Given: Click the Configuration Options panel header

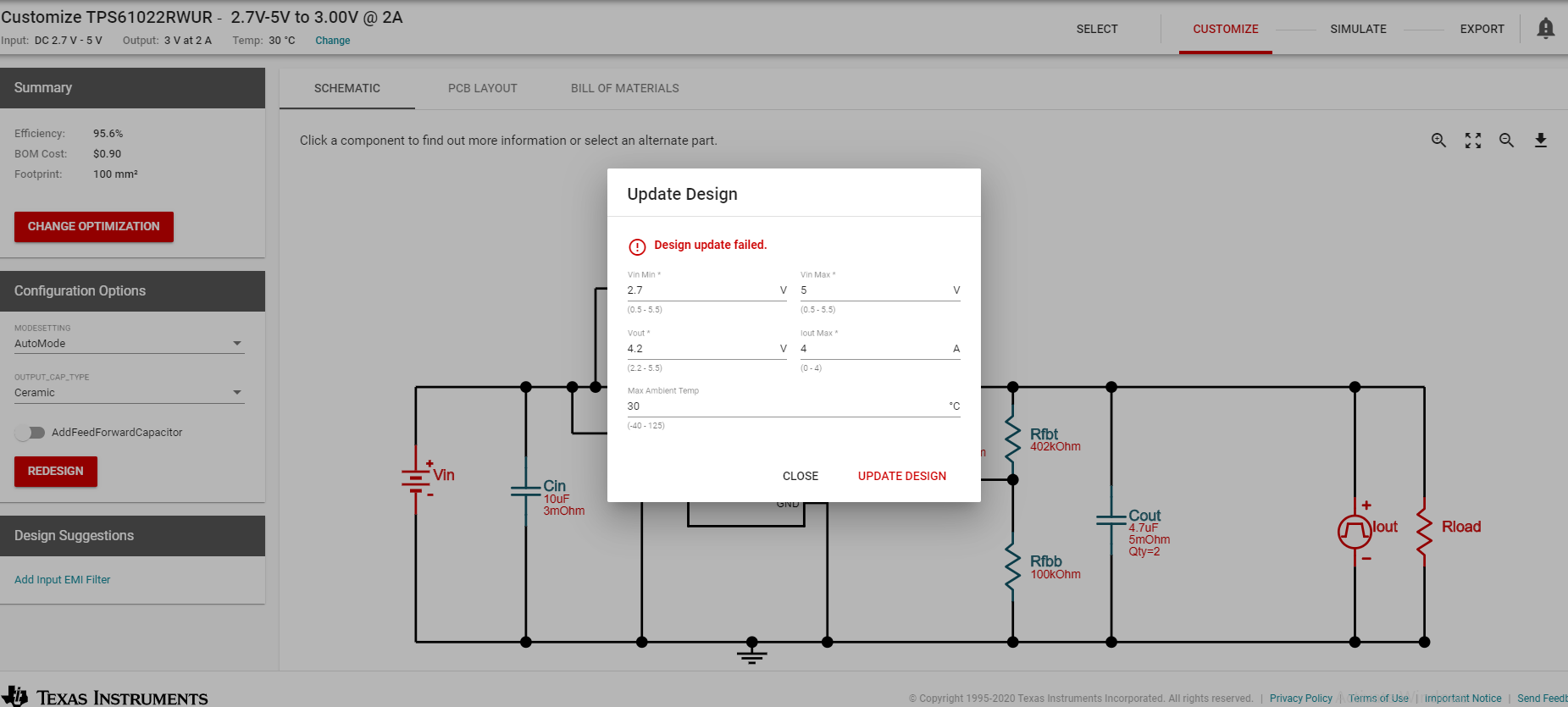Looking at the screenshot, I should coord(132,291).
